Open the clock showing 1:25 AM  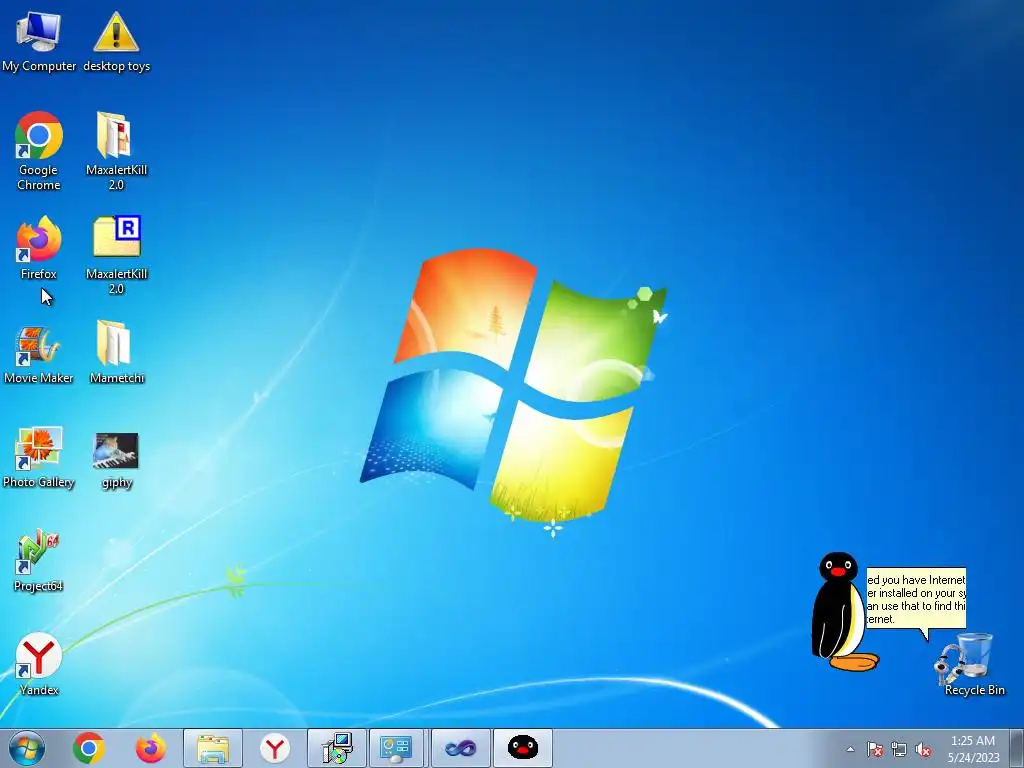point(973,749)
